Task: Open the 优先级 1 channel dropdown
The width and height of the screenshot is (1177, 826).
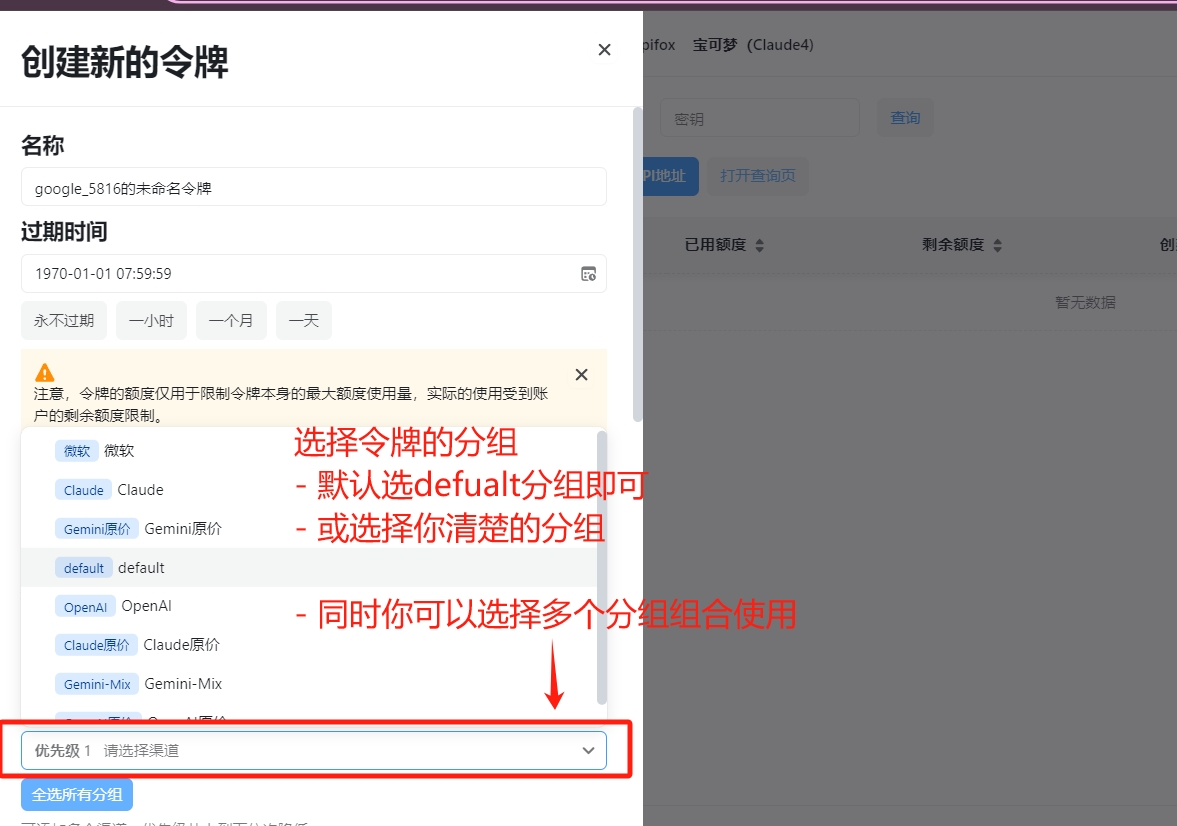Action: coord(300,751)
